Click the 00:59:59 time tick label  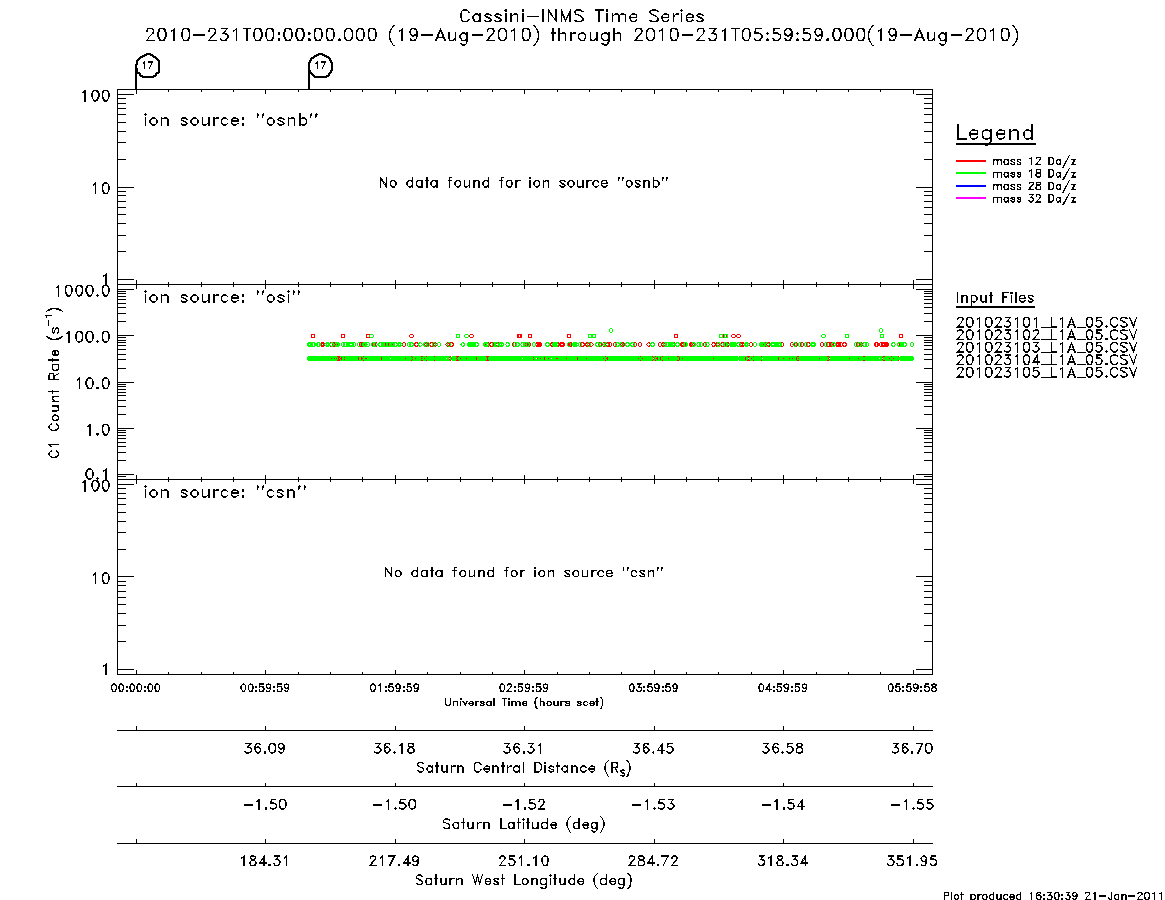coord(265,688)
